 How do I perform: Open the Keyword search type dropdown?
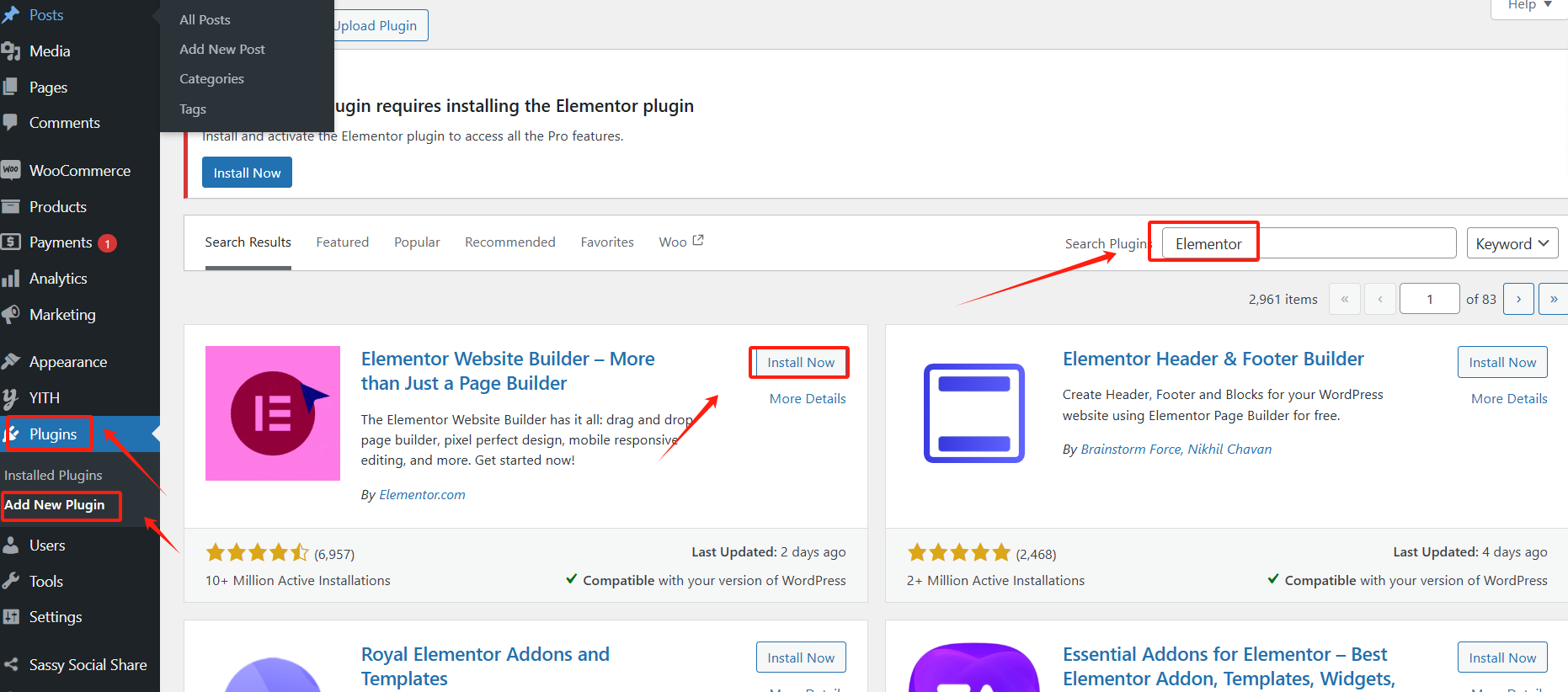[x=1512, y=243]
